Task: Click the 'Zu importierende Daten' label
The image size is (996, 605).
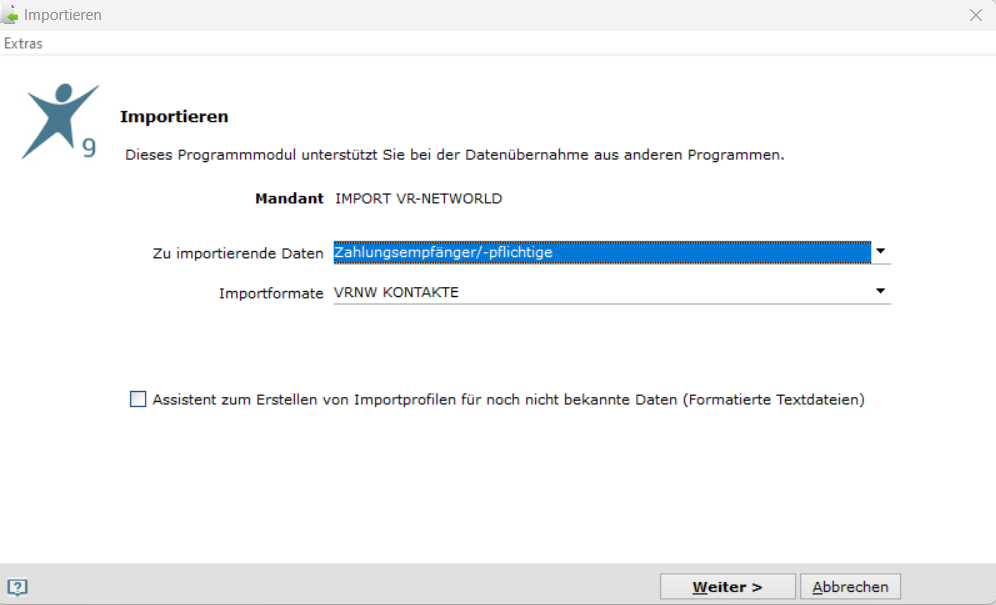Action: pyautogui.click(x=238, y=253)
